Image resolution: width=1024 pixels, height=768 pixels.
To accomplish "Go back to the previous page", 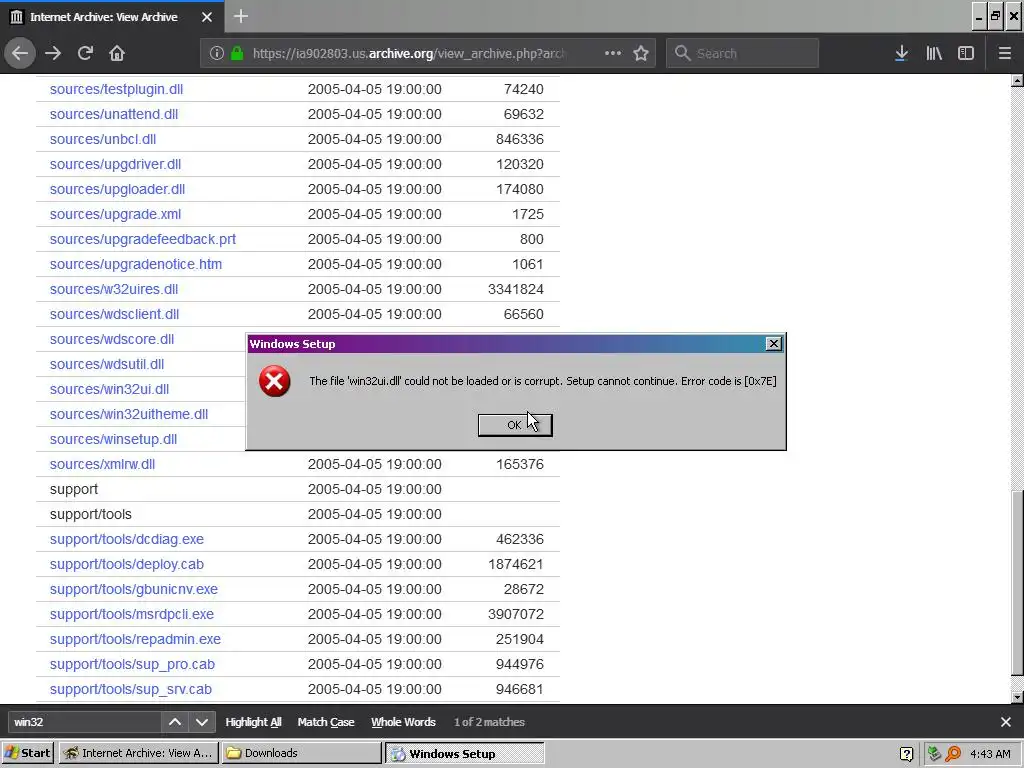I will tap(20, 53).
